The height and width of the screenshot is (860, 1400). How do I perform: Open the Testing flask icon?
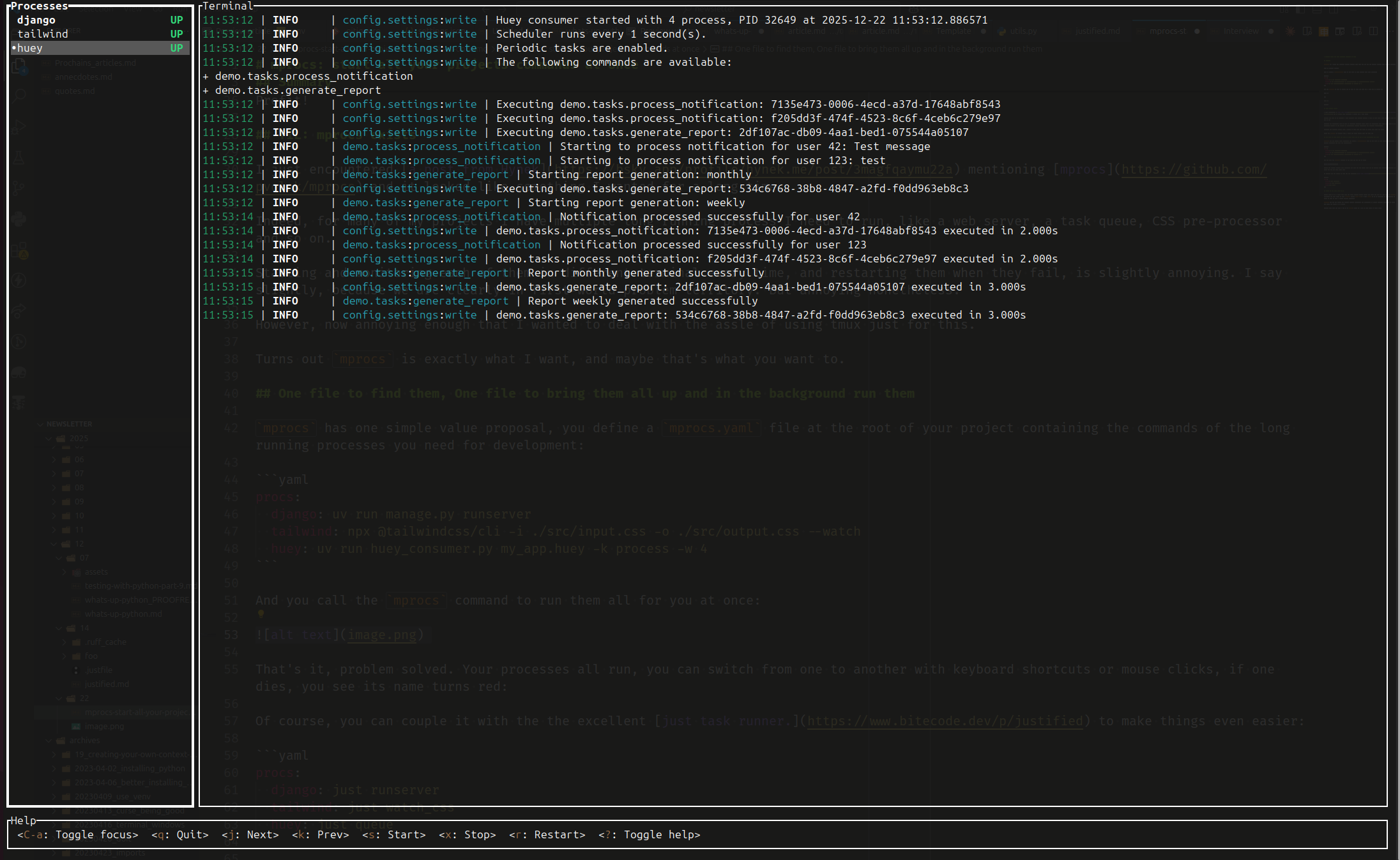coord(19,158)
